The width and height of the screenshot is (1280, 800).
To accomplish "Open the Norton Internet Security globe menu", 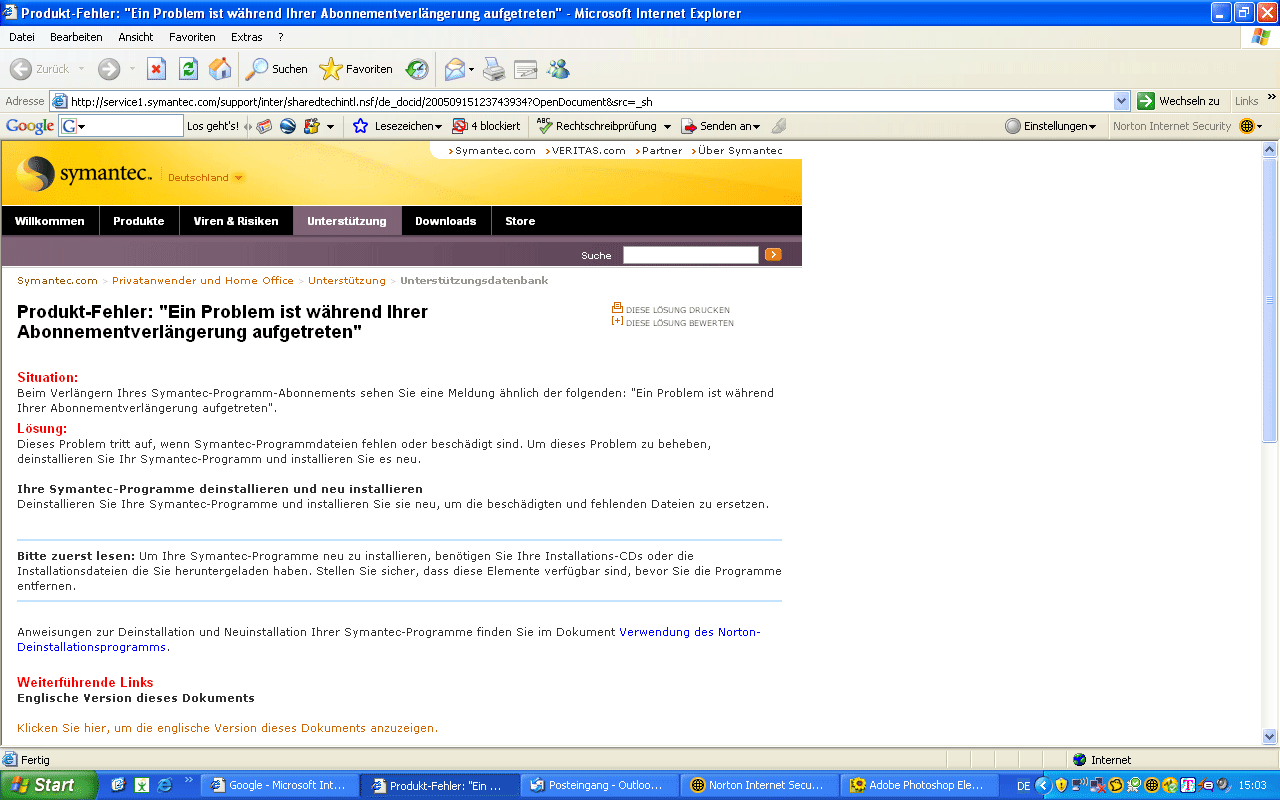I will pyautogui.click(x=1251, y=126).
